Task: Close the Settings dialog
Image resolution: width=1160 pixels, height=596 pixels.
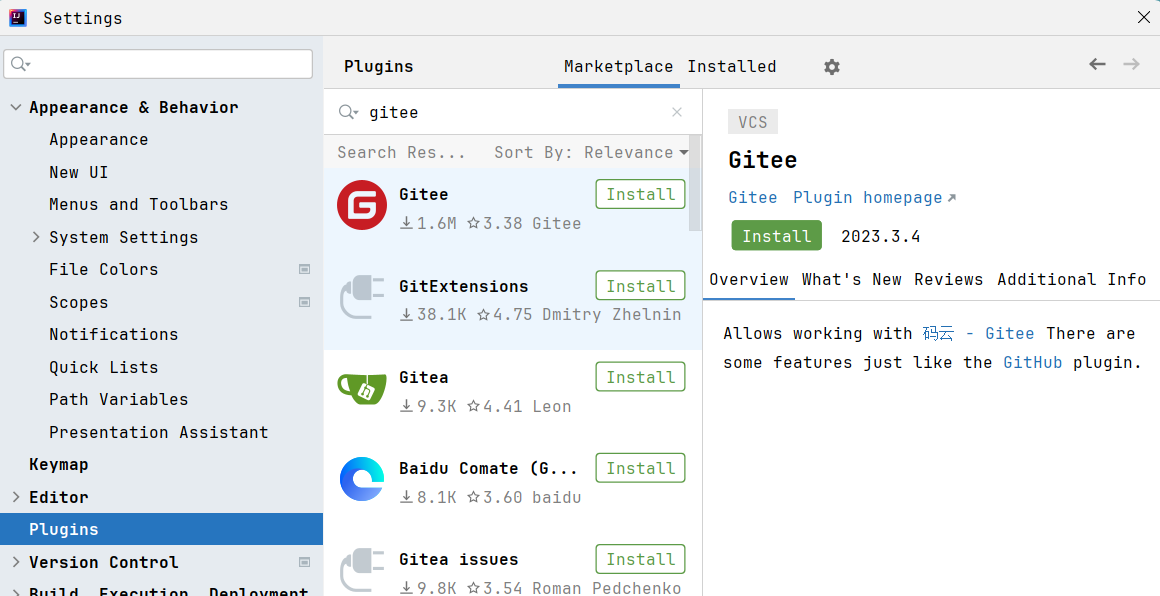Action: (x=1143, y=18)
